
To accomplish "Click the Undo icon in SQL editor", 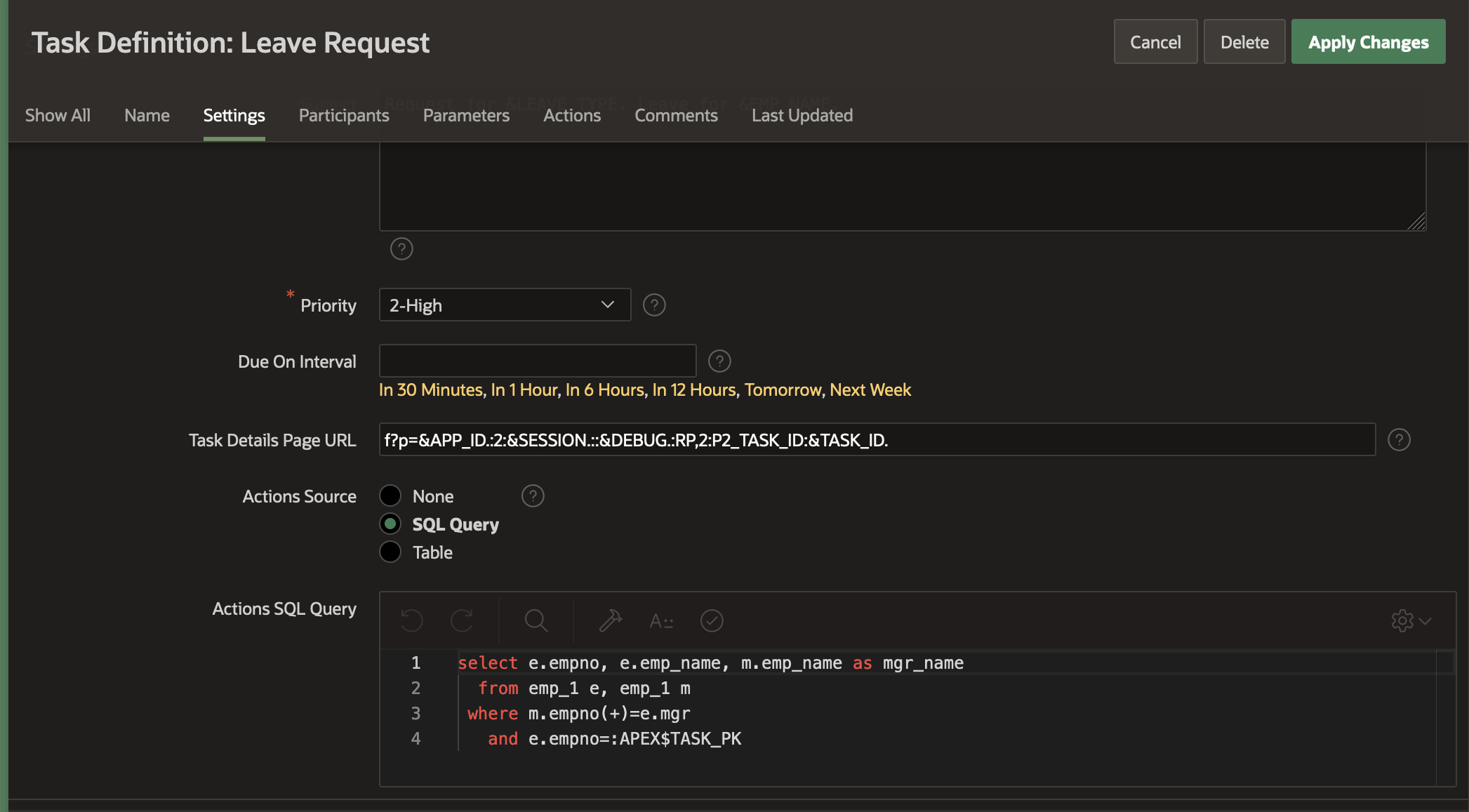I will (412, 620).
